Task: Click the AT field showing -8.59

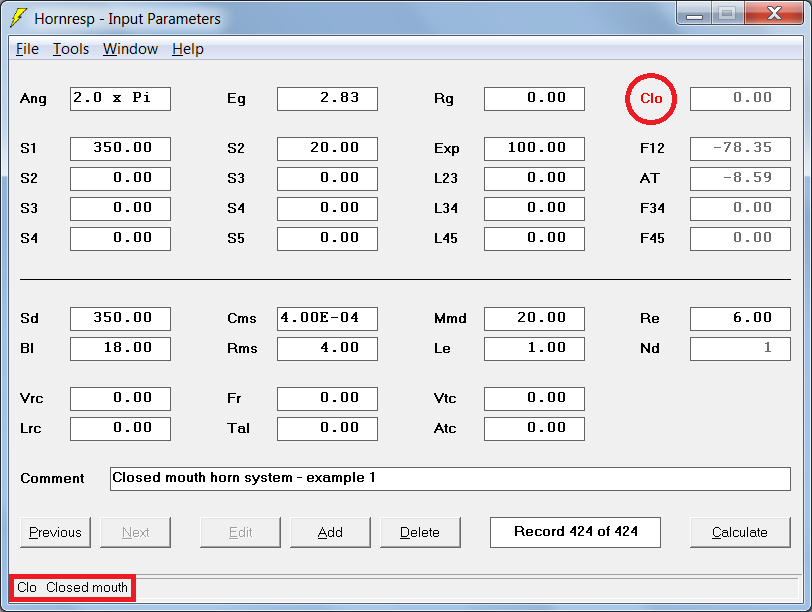Action: (740, 179)
